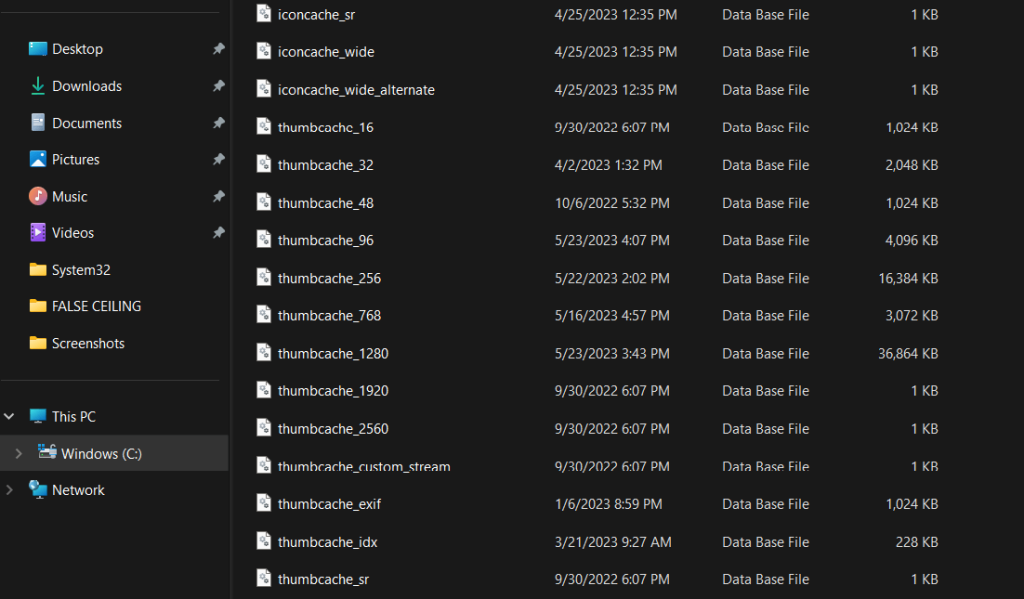
Task: Click the thumbcache_1280 file name
Action: coord(333,353)
